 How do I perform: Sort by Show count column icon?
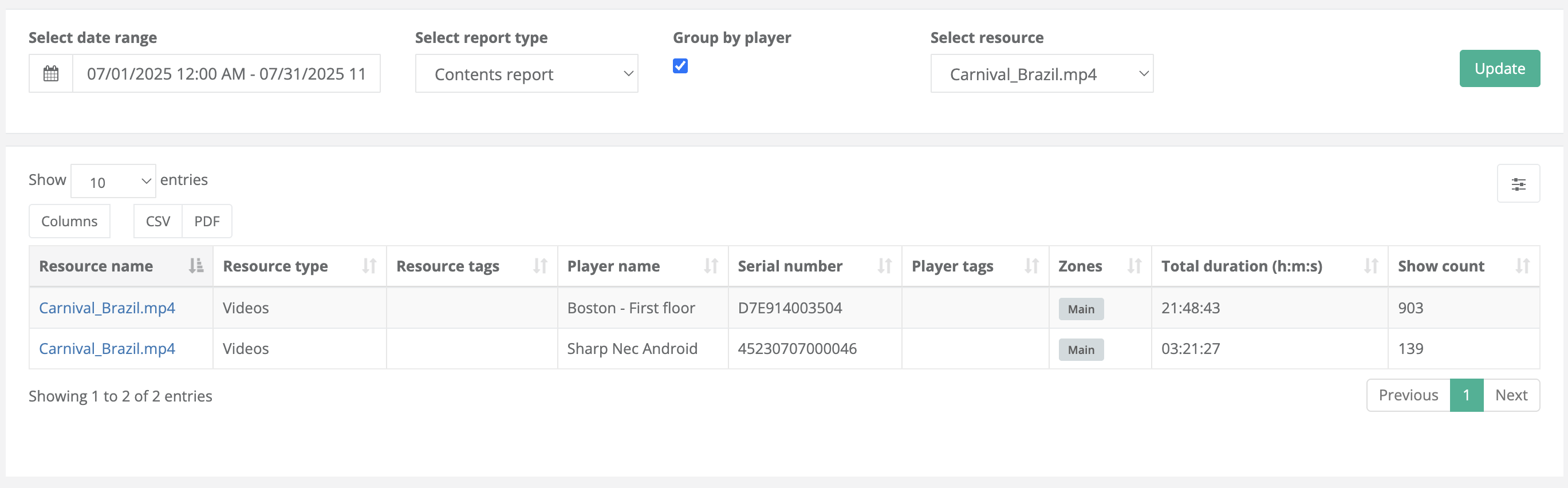1522,266
